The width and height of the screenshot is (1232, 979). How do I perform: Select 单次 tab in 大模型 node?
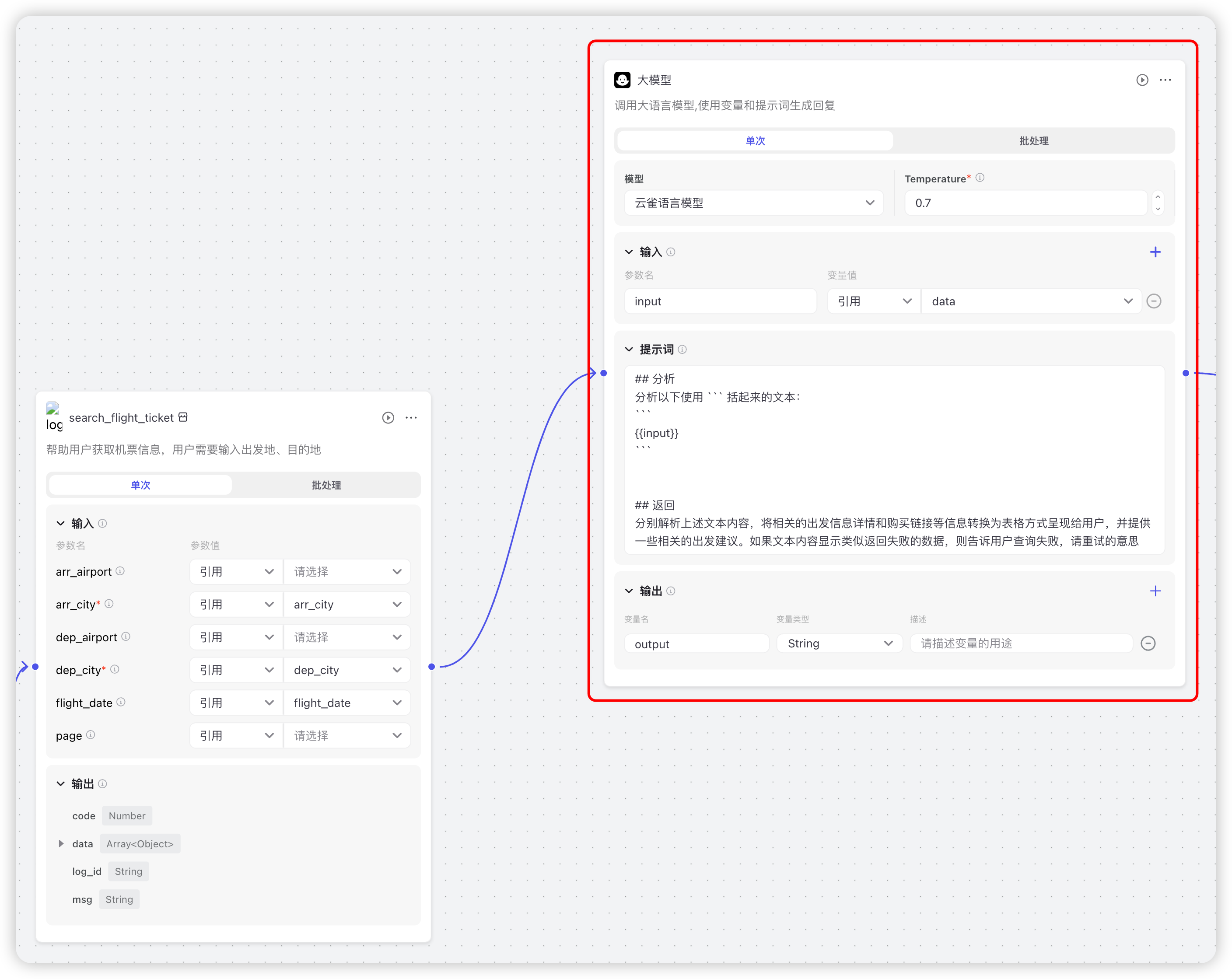click(x=755, y=140)
